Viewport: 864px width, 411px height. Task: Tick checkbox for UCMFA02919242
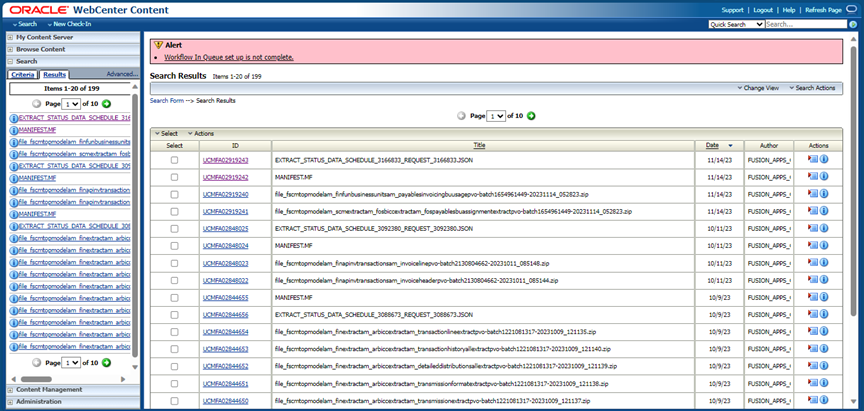coord(174,177)
